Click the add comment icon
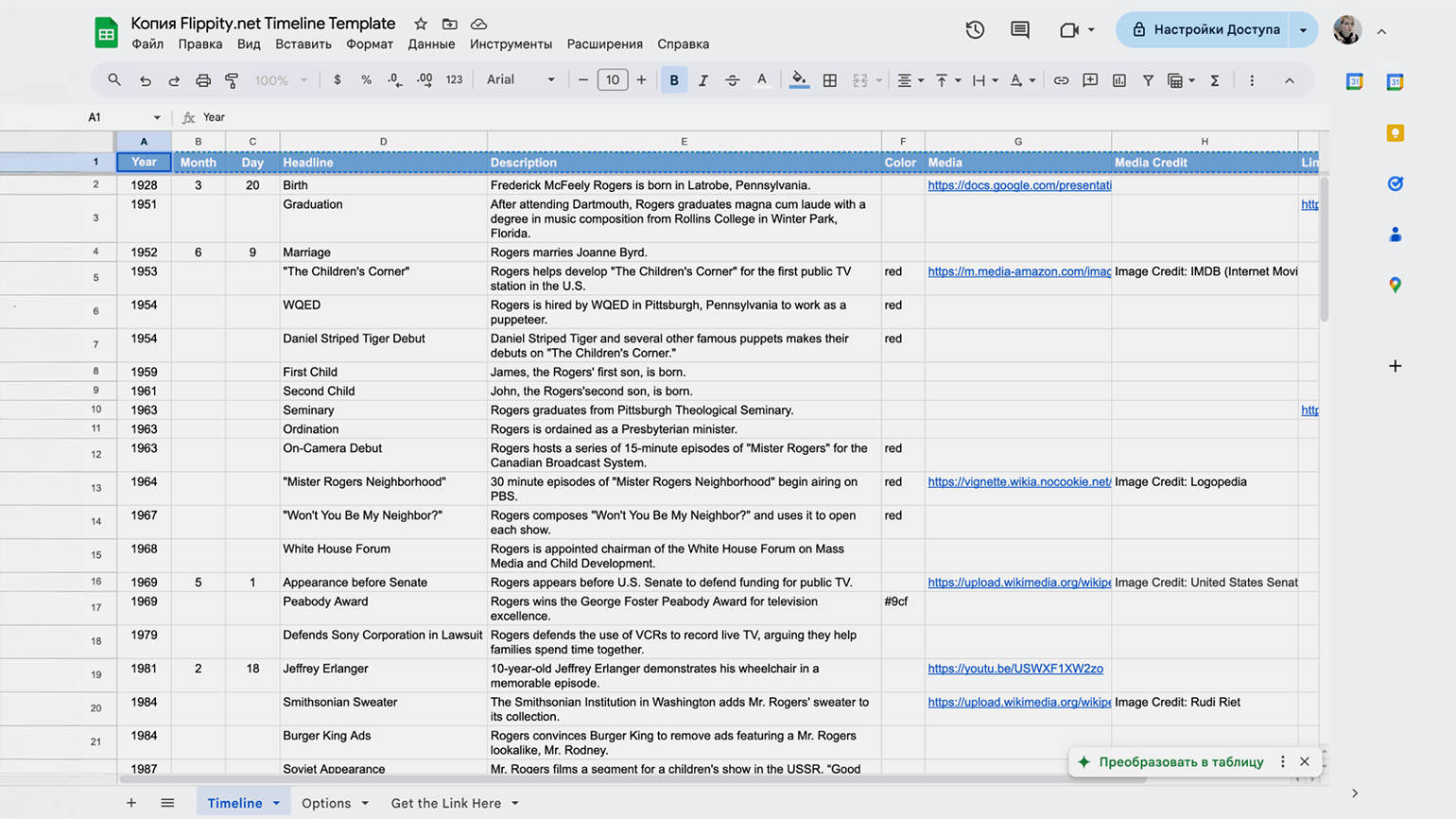This screenshot has height=819, width=1456. [x=1090, y=80]
